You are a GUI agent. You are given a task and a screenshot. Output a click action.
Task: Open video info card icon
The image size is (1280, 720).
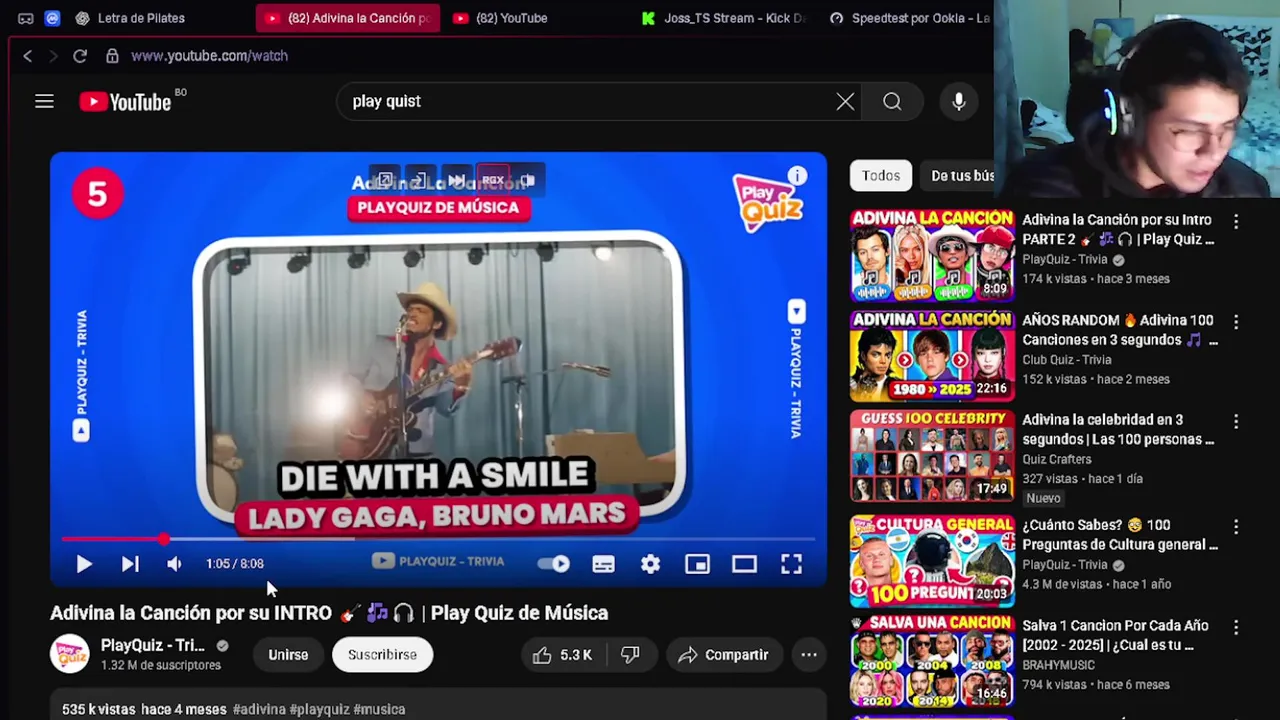[797, 176]
